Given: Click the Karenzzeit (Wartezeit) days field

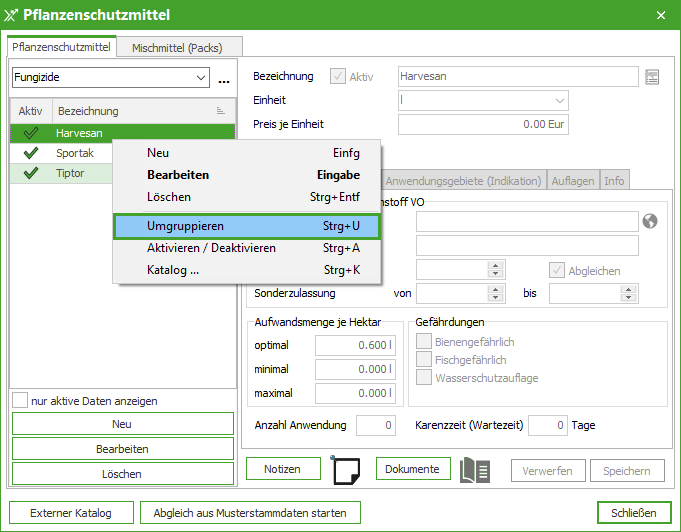Looking at the screenshot, I should 548,425.
